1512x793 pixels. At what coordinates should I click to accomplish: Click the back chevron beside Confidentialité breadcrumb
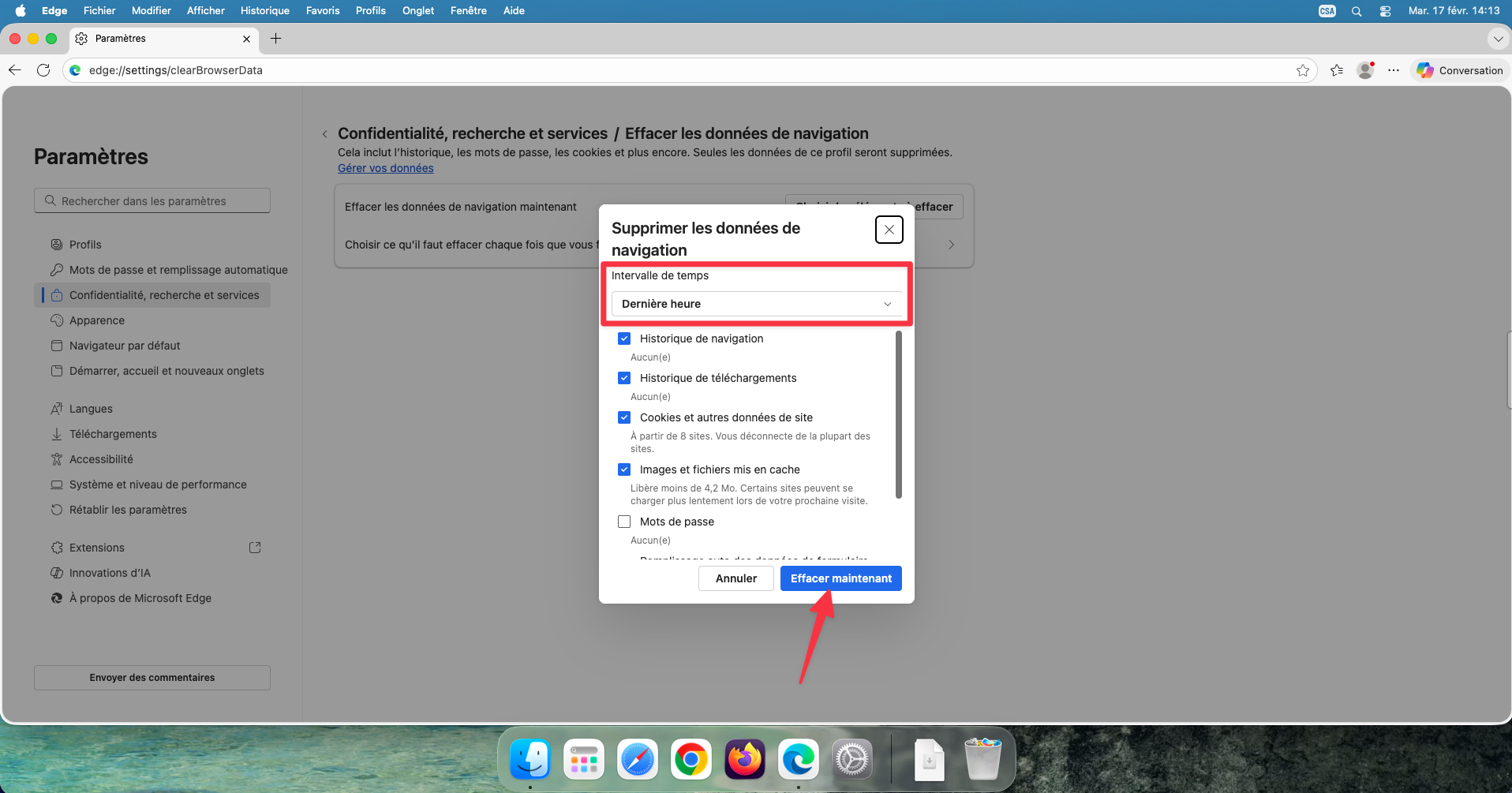click(x=324, y=134)
